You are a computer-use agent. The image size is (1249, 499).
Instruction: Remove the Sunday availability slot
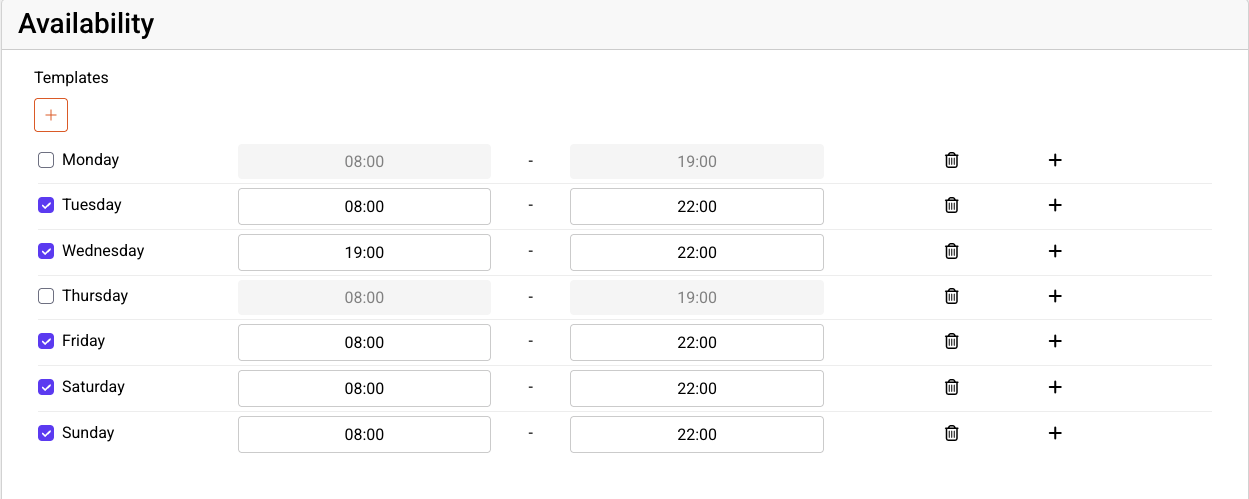coord(952,433)
